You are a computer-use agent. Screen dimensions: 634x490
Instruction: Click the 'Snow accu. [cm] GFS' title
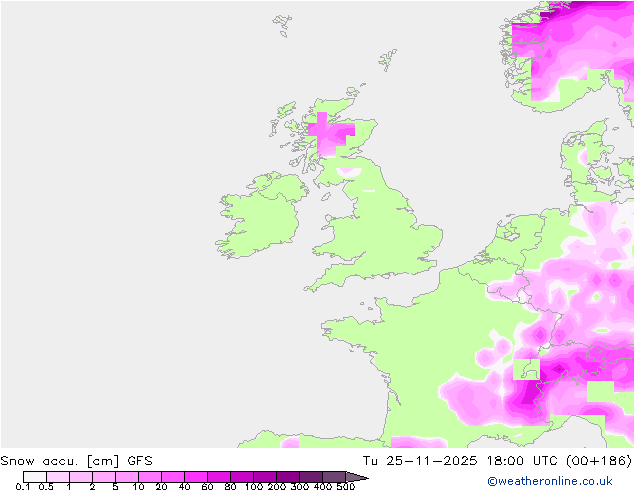click(76, 461)
